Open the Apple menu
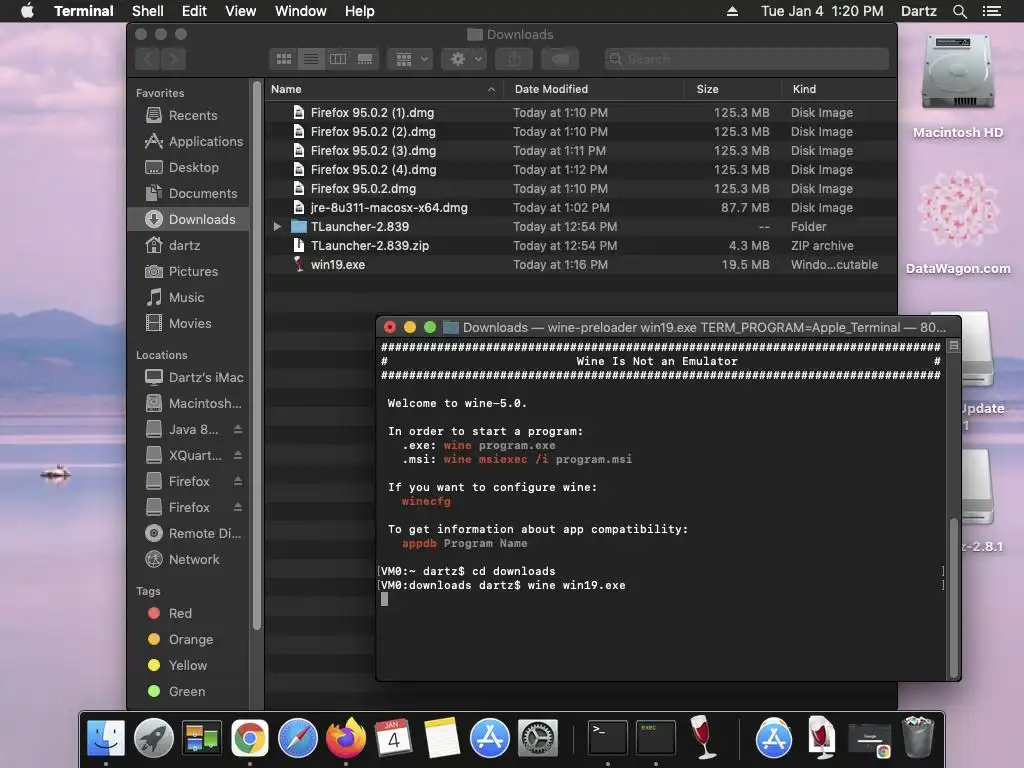Image resolution: width=1024 pixels, height=768 pixels. [x=27, y=11]
